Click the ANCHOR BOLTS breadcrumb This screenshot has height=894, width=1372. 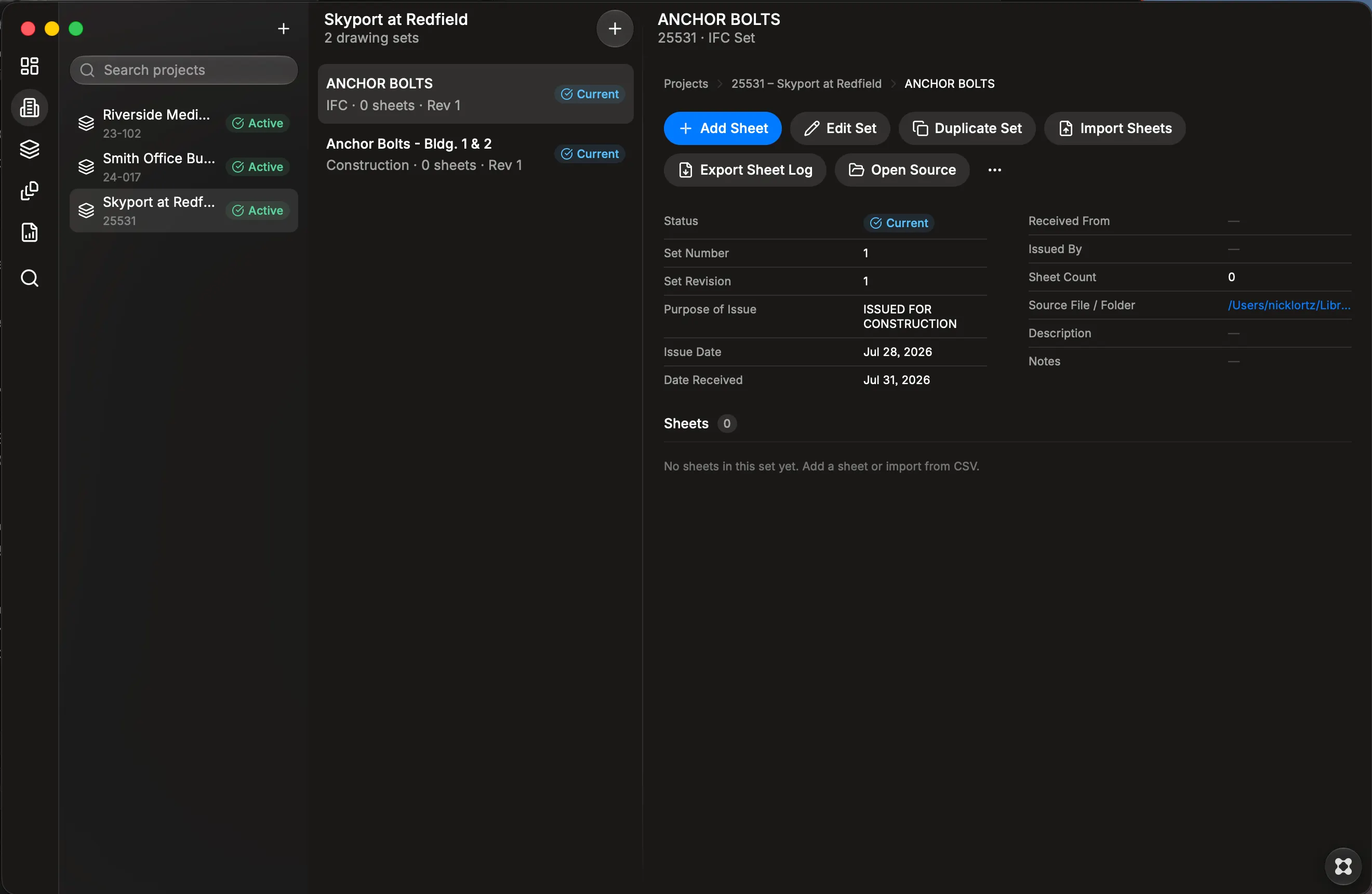[949, 84]
